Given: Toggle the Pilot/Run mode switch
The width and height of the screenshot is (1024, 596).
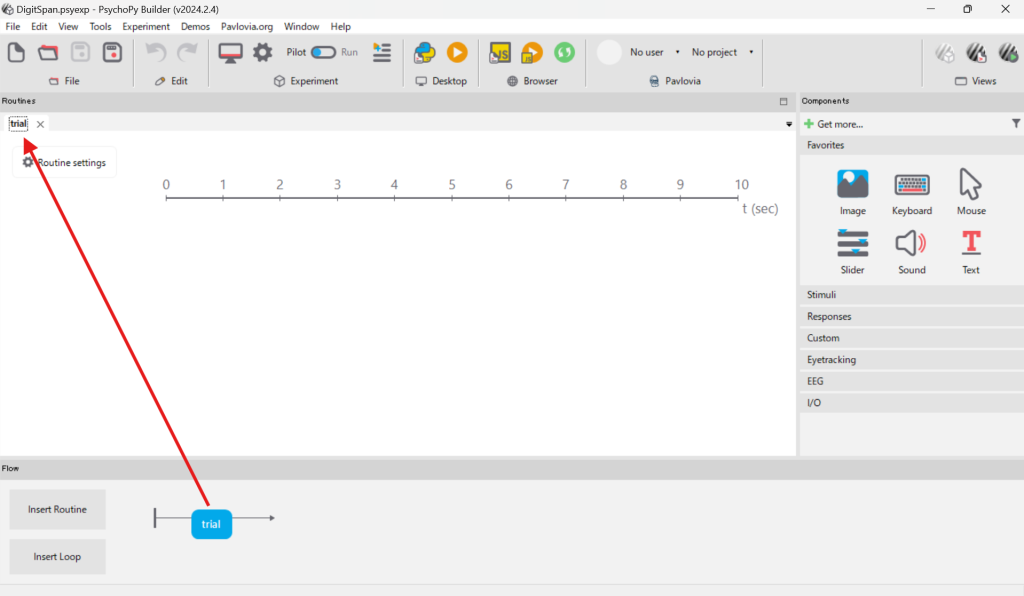Looking at the screenshot, I should (323, 52).
